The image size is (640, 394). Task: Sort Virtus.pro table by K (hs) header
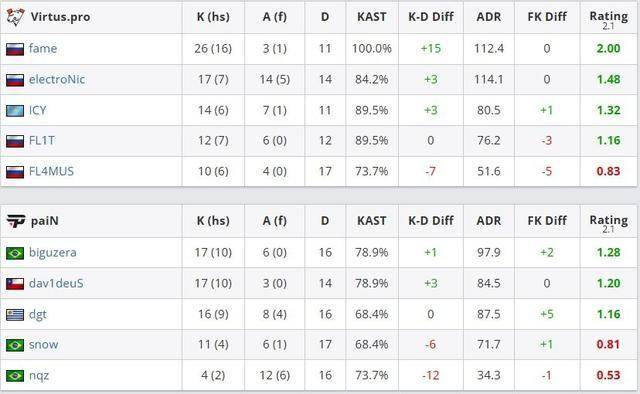tap(213, 17)
